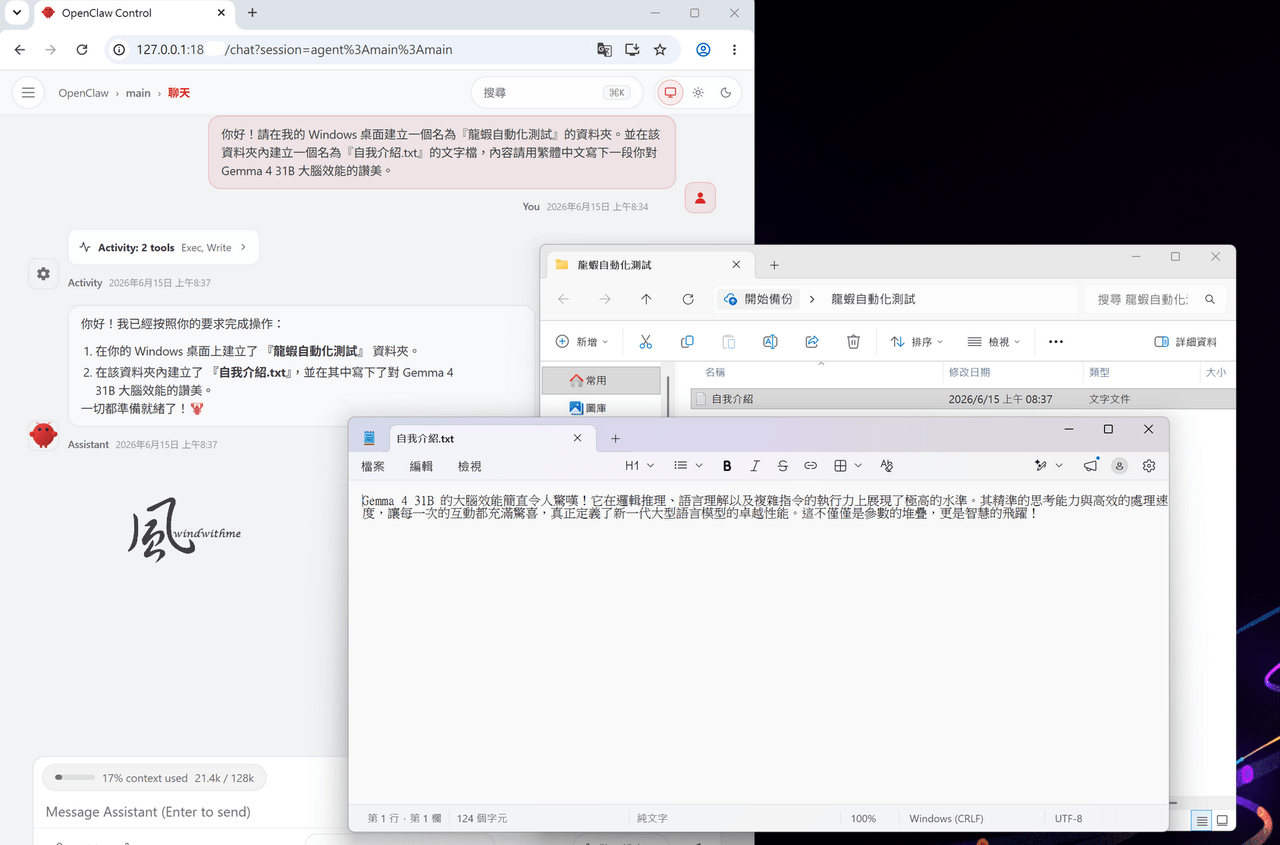This screenshot has height=845, width=1280.
Task: Open list style dropdown in Notepad
Action: [688, 466]
